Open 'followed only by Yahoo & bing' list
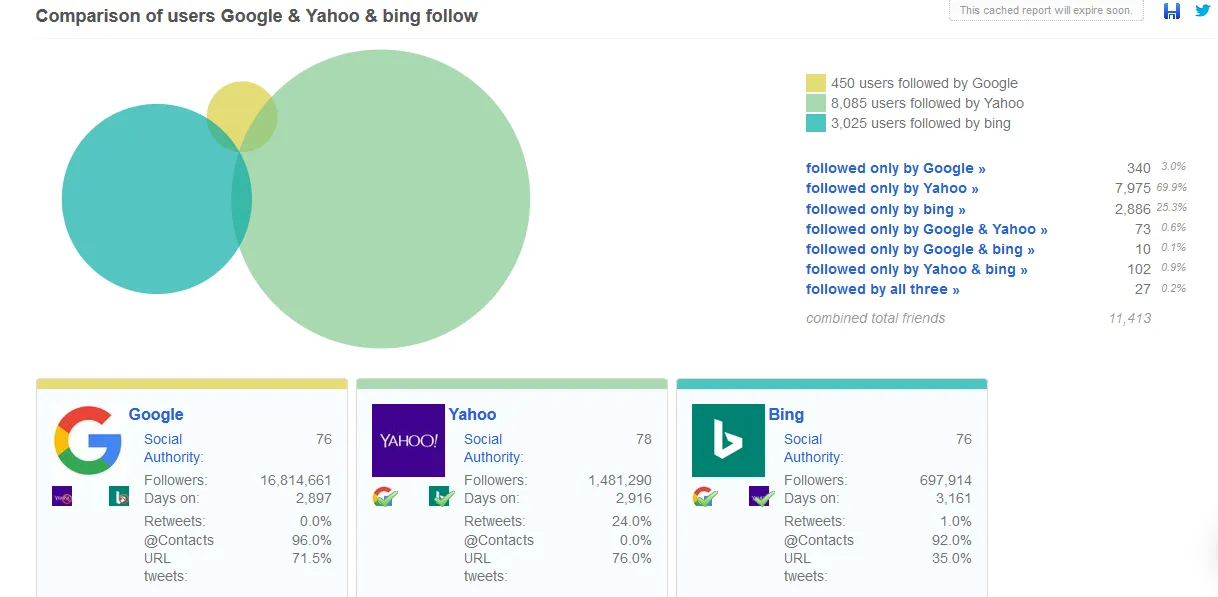Viewport: 1218px width, 597px height. 917,269
